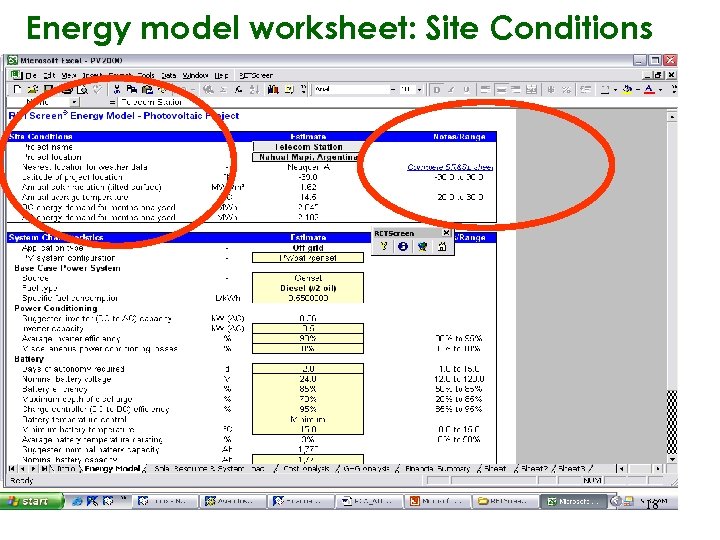Follow the Complete SR&SL sheet link

pyautogui.click(x=450, y=167)
